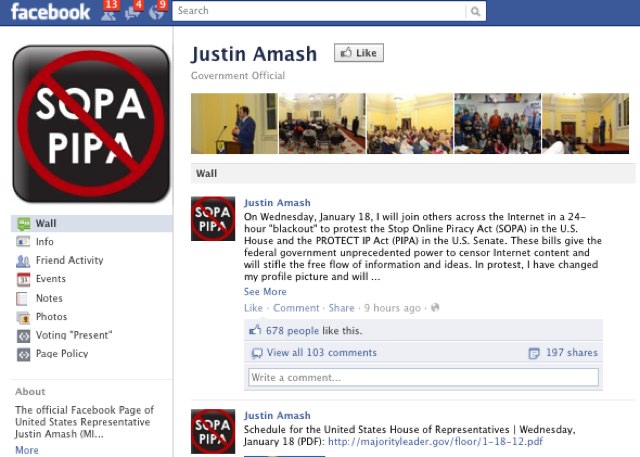Click the Write a comment field
Image resolution: width=640 pixels, height=457 pixels.
(x=423, y=377)
